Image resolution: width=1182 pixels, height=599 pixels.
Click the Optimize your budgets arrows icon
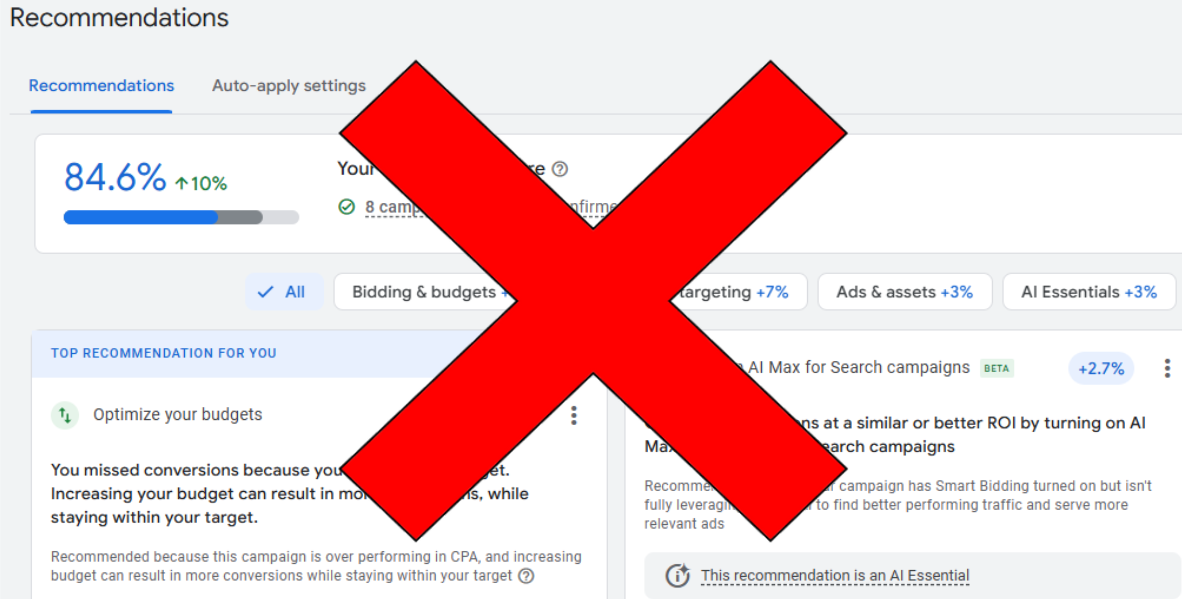pyautogui.click(x=65, y=415)
